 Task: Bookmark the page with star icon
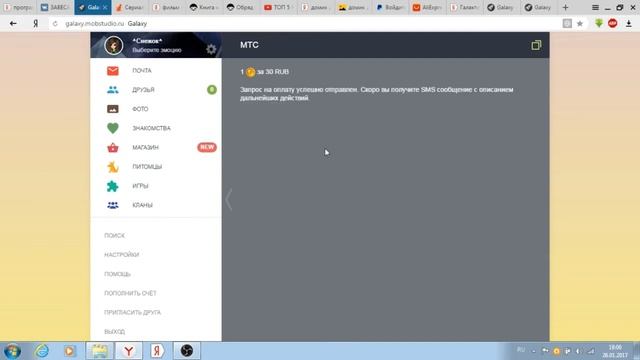(x=580, y=24)
